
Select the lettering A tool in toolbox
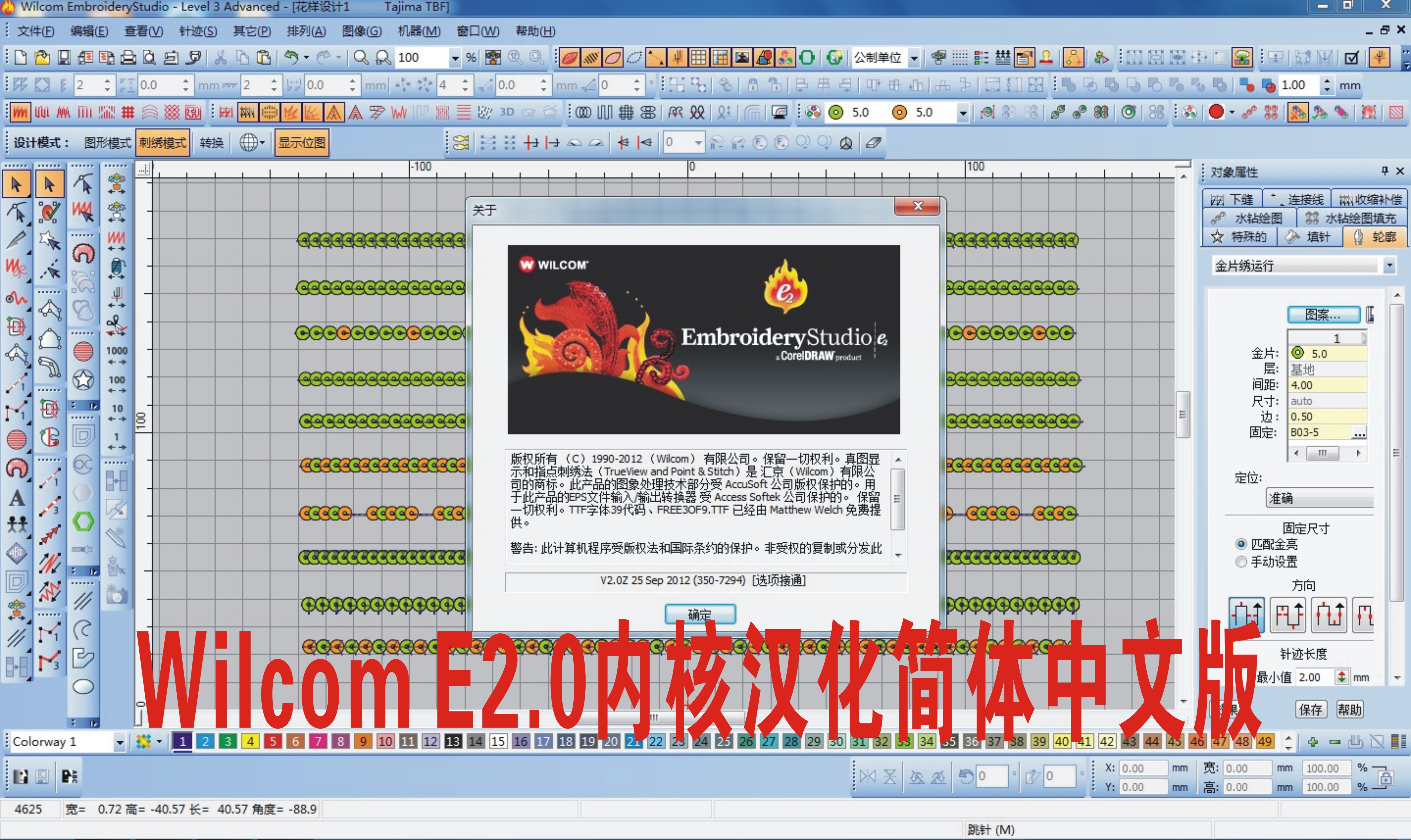click(16, 499)
